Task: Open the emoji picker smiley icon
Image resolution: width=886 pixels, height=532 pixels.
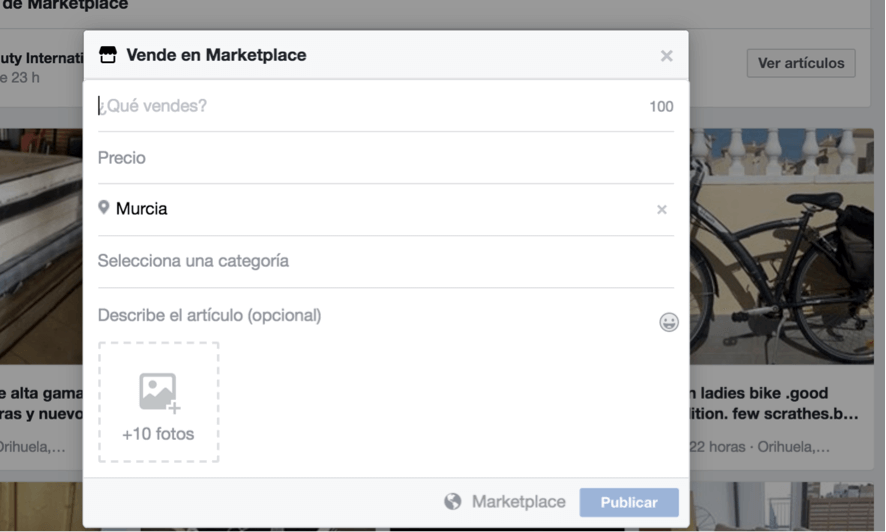Action: [669, 322]
